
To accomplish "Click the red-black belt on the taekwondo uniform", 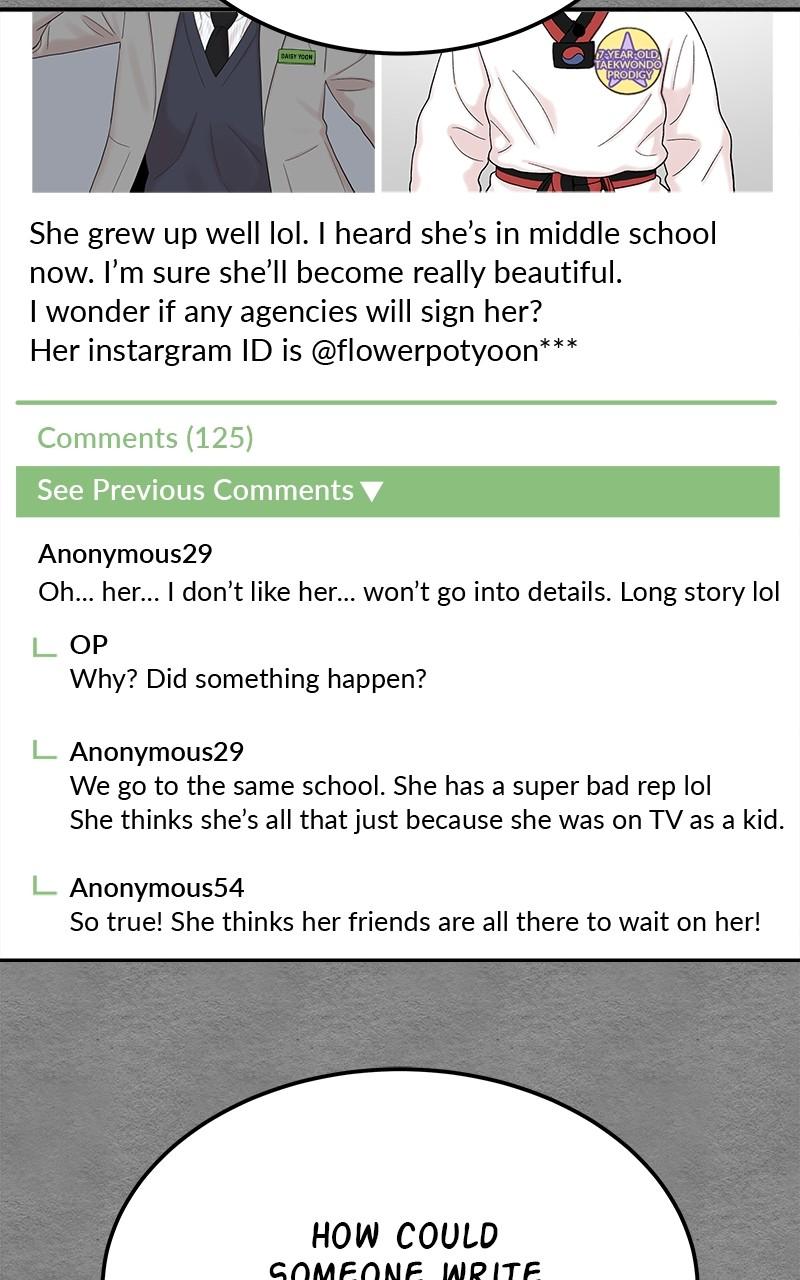I will 575,180.
